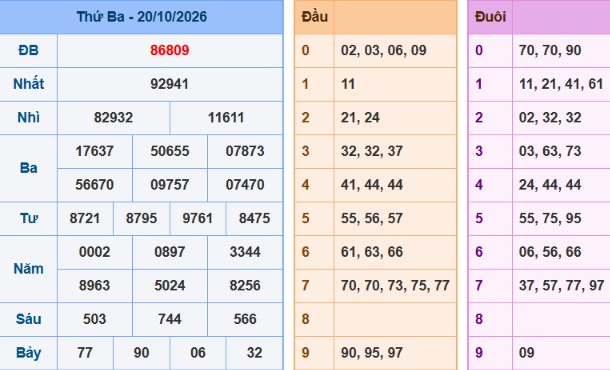Click Bảy prize cell 90
610x370 pixels.
141,352
